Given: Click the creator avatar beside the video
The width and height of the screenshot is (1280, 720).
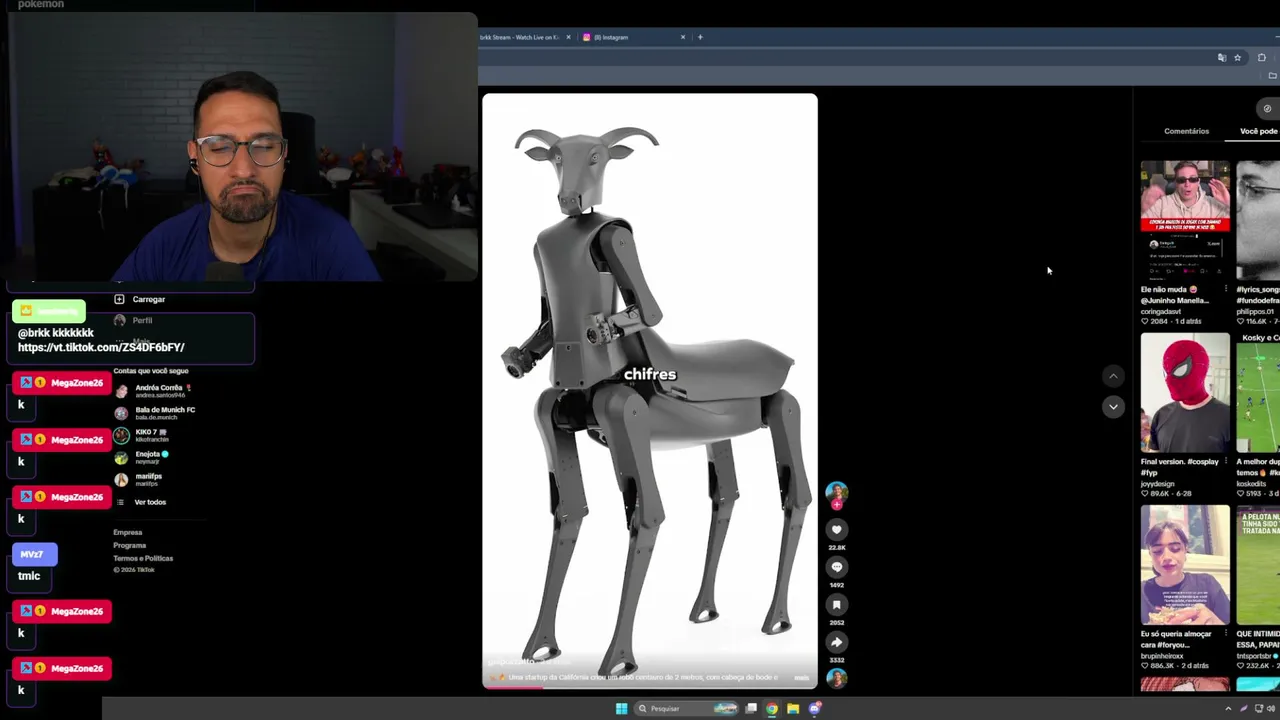Looking at the screenshot, I should click(x=837, y=491).
